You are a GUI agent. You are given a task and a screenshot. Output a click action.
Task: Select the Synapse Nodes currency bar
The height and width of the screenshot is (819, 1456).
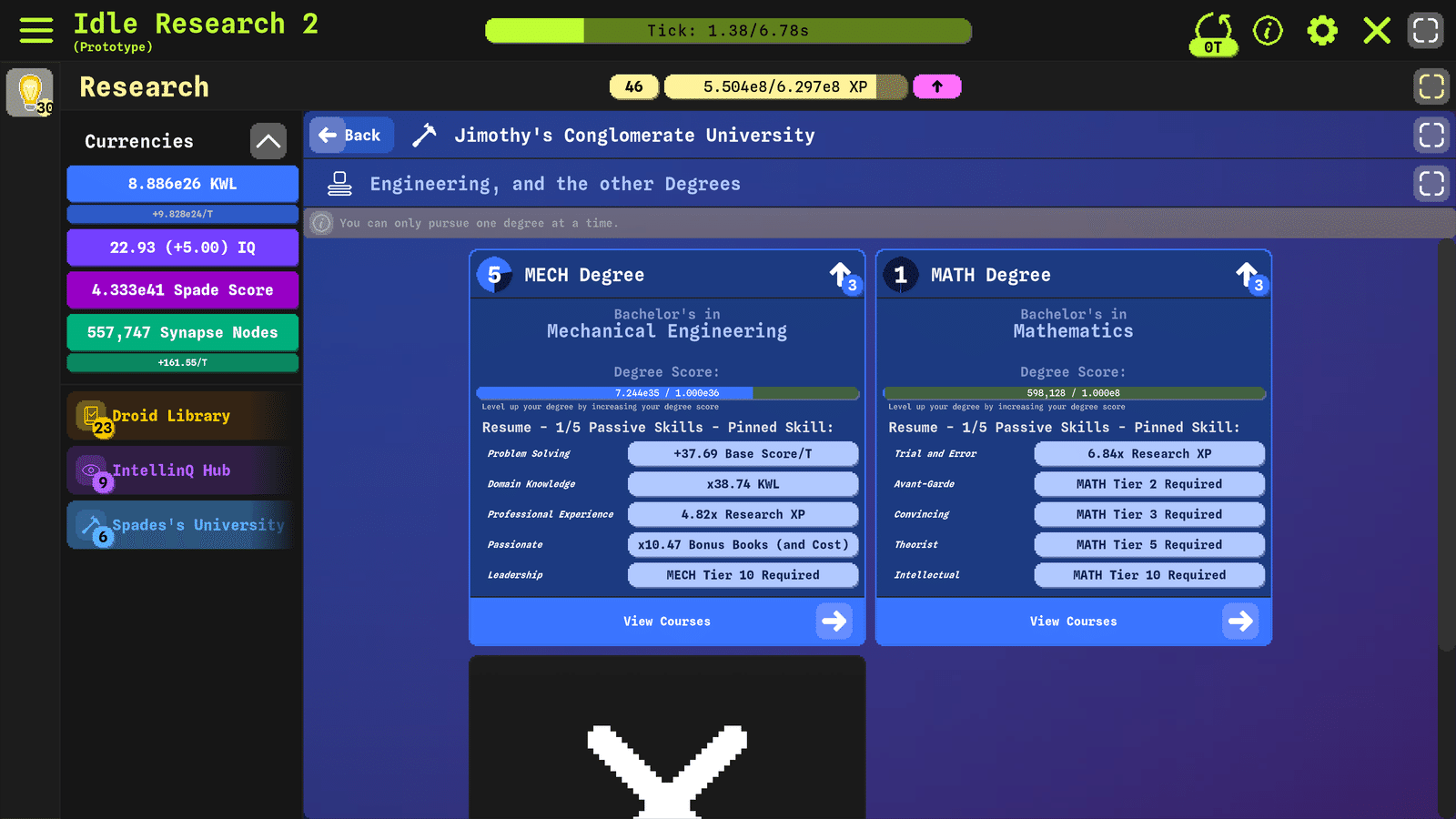(183, 333)
